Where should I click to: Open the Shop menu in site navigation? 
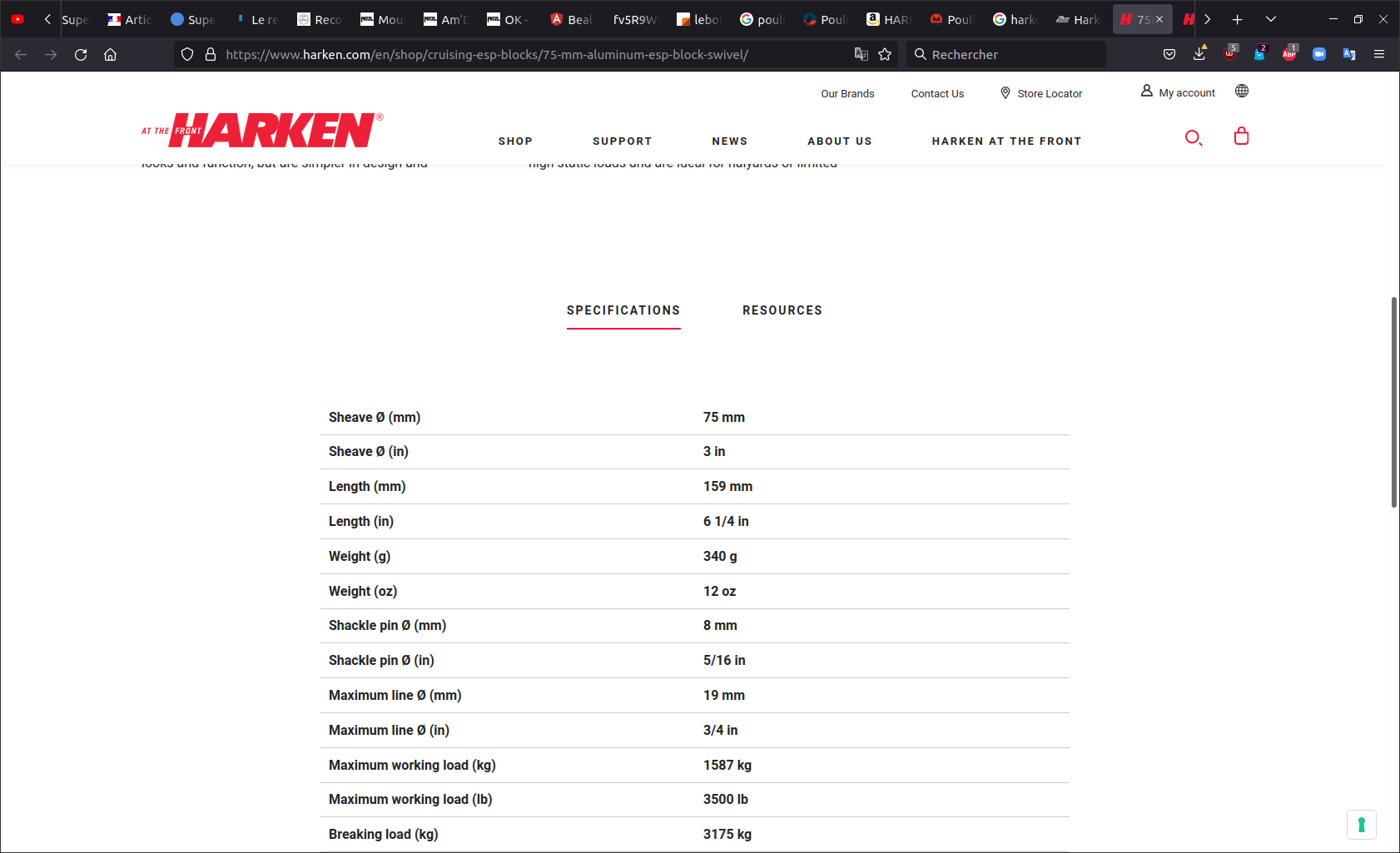point(515,141)
